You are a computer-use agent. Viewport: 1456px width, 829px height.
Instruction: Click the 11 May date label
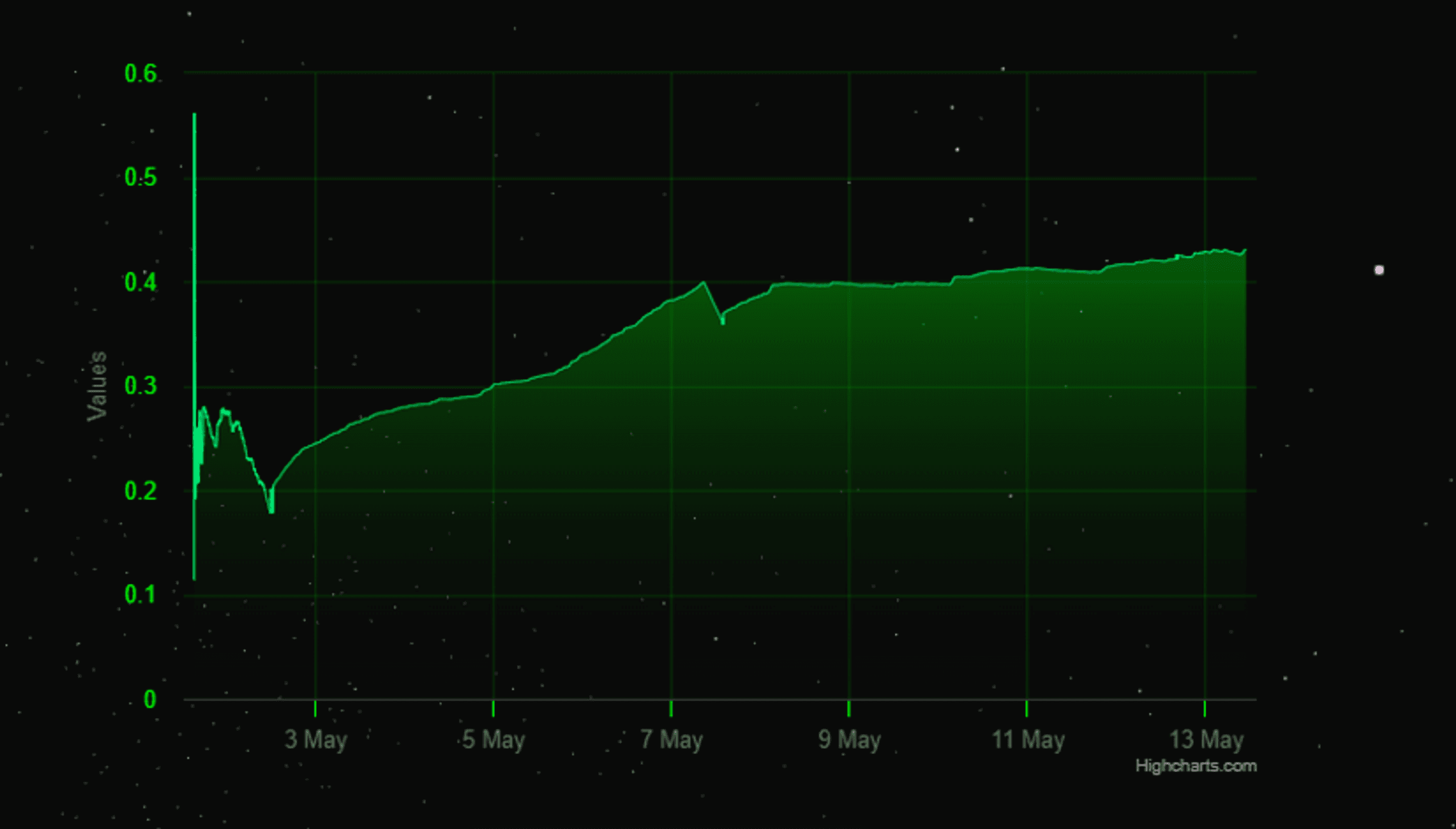[1028, 740]
